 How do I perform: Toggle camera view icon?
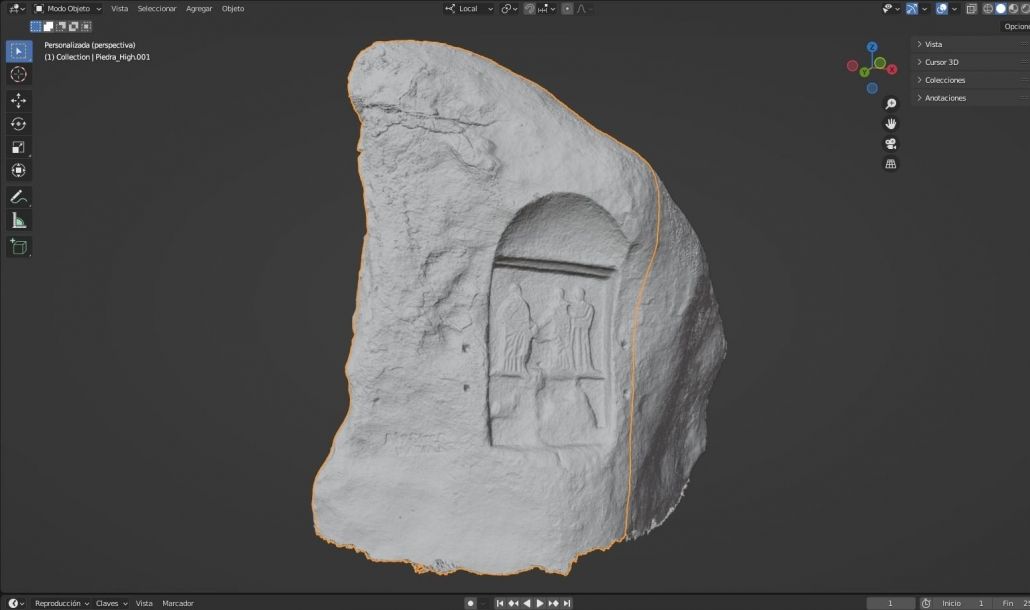point(891,144)
